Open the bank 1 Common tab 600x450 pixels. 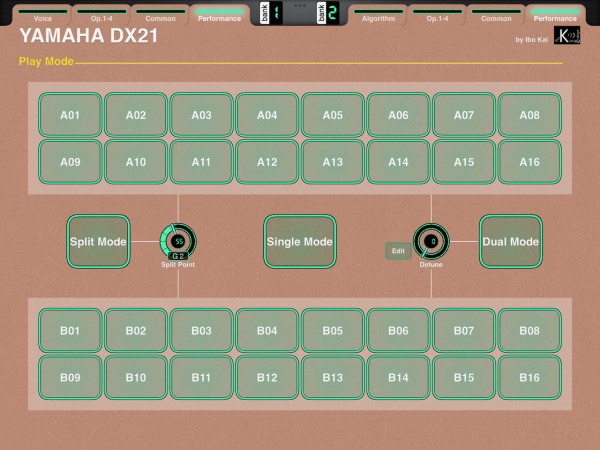pyautogui.click(x=160, y=15)
